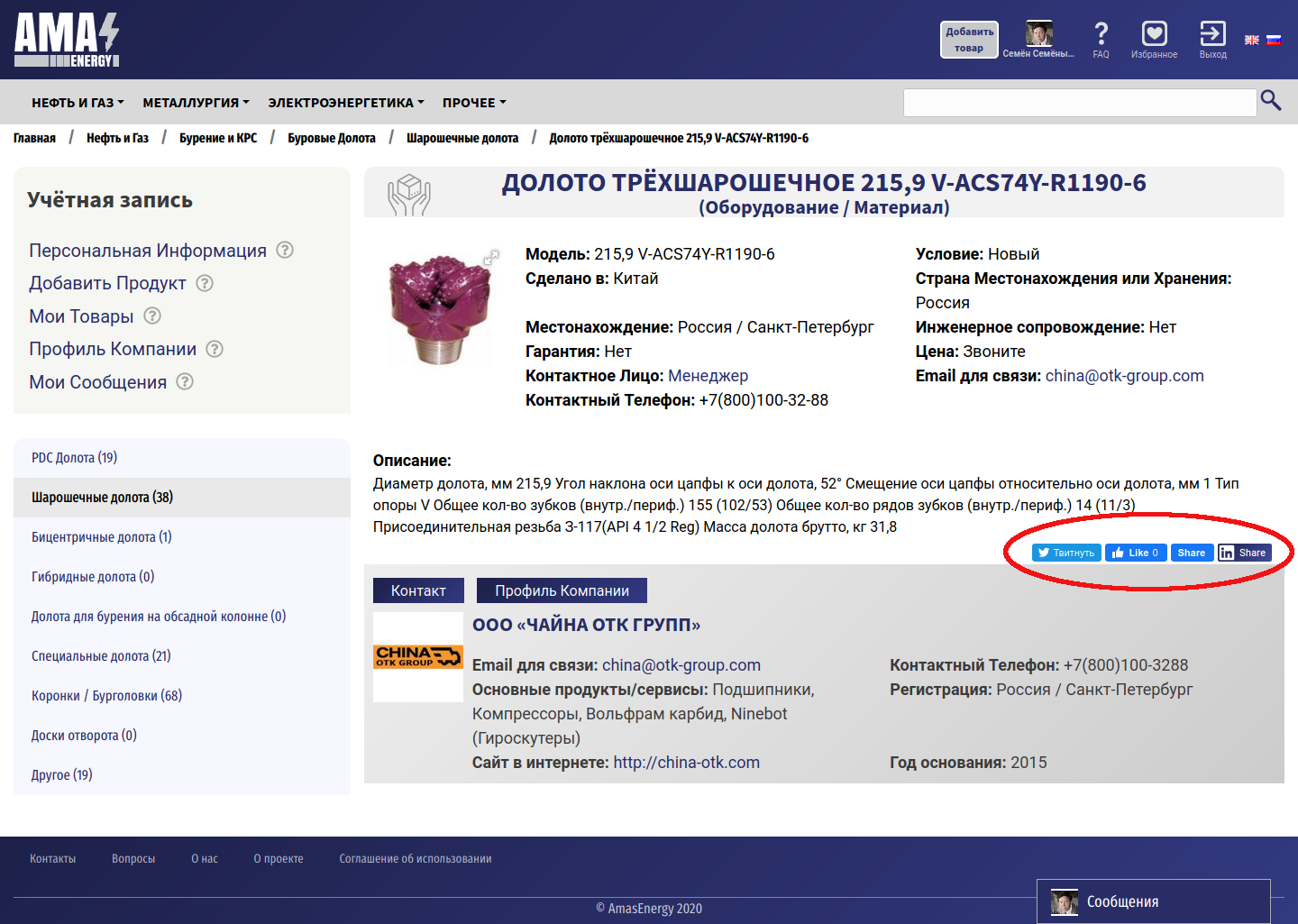The image size is (1298, 924).
Task: Expand the НЕФТЬ И ГАЗ dropdown menu
Action: (x=78, y=103)
